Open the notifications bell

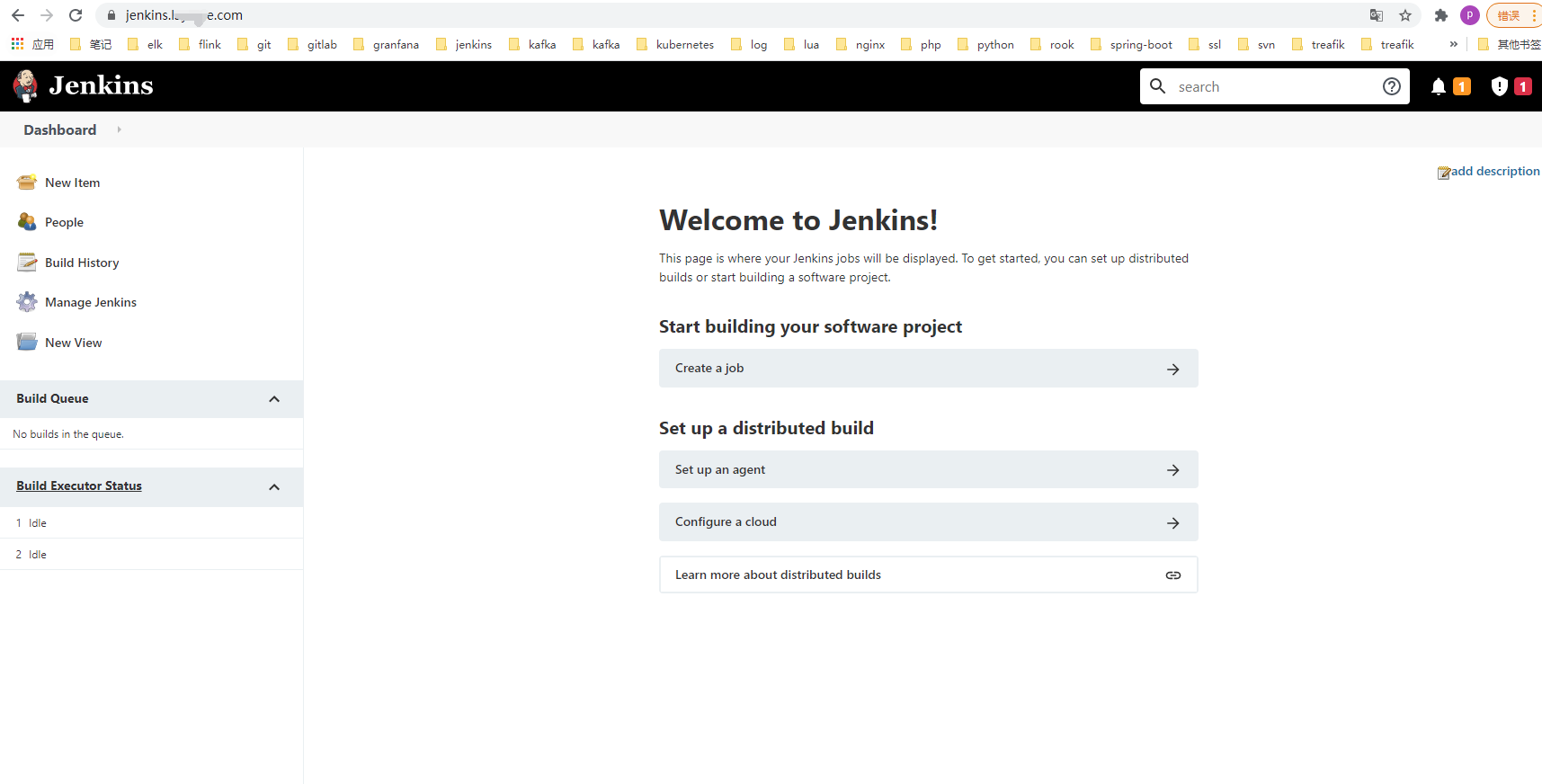pos(1439,86)
